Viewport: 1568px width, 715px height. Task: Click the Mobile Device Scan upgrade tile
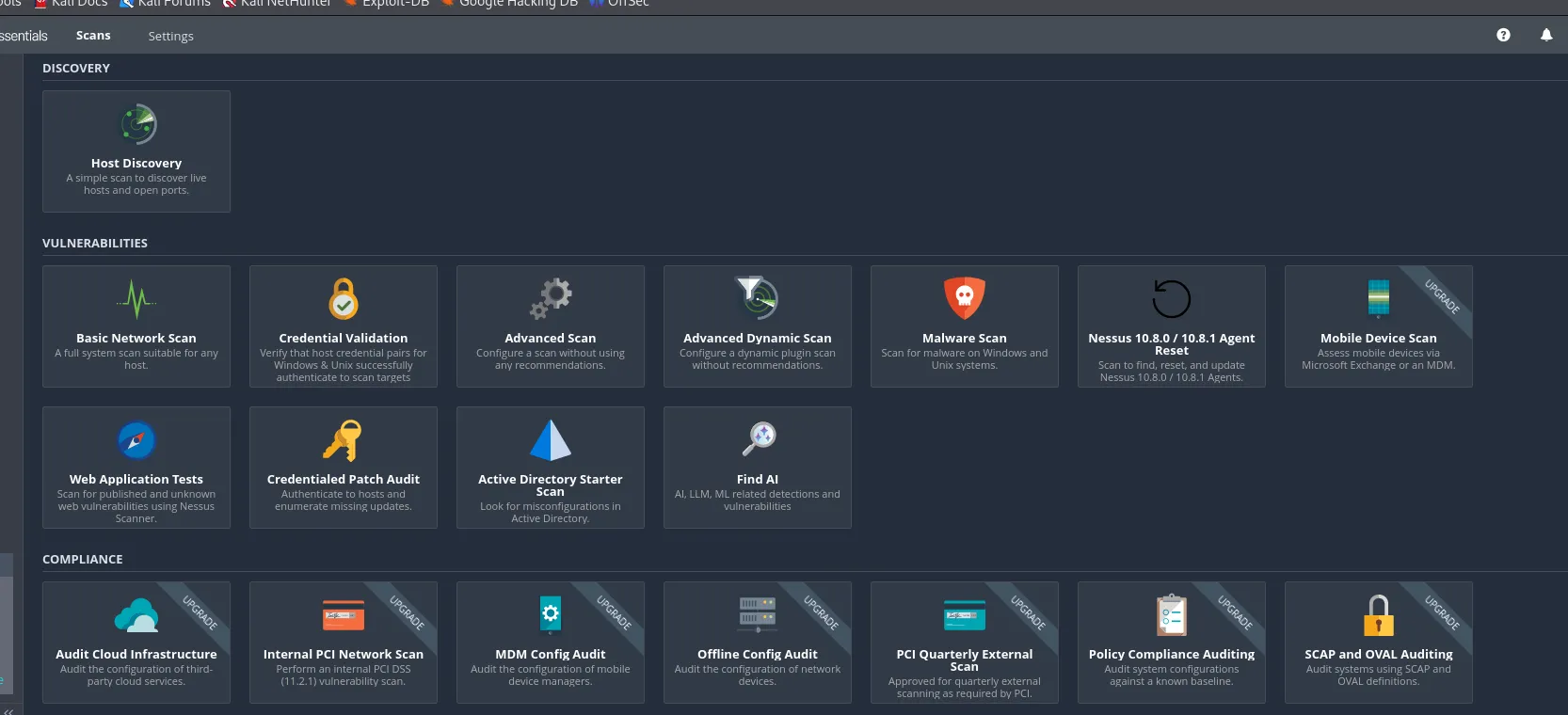(1378, 326)
